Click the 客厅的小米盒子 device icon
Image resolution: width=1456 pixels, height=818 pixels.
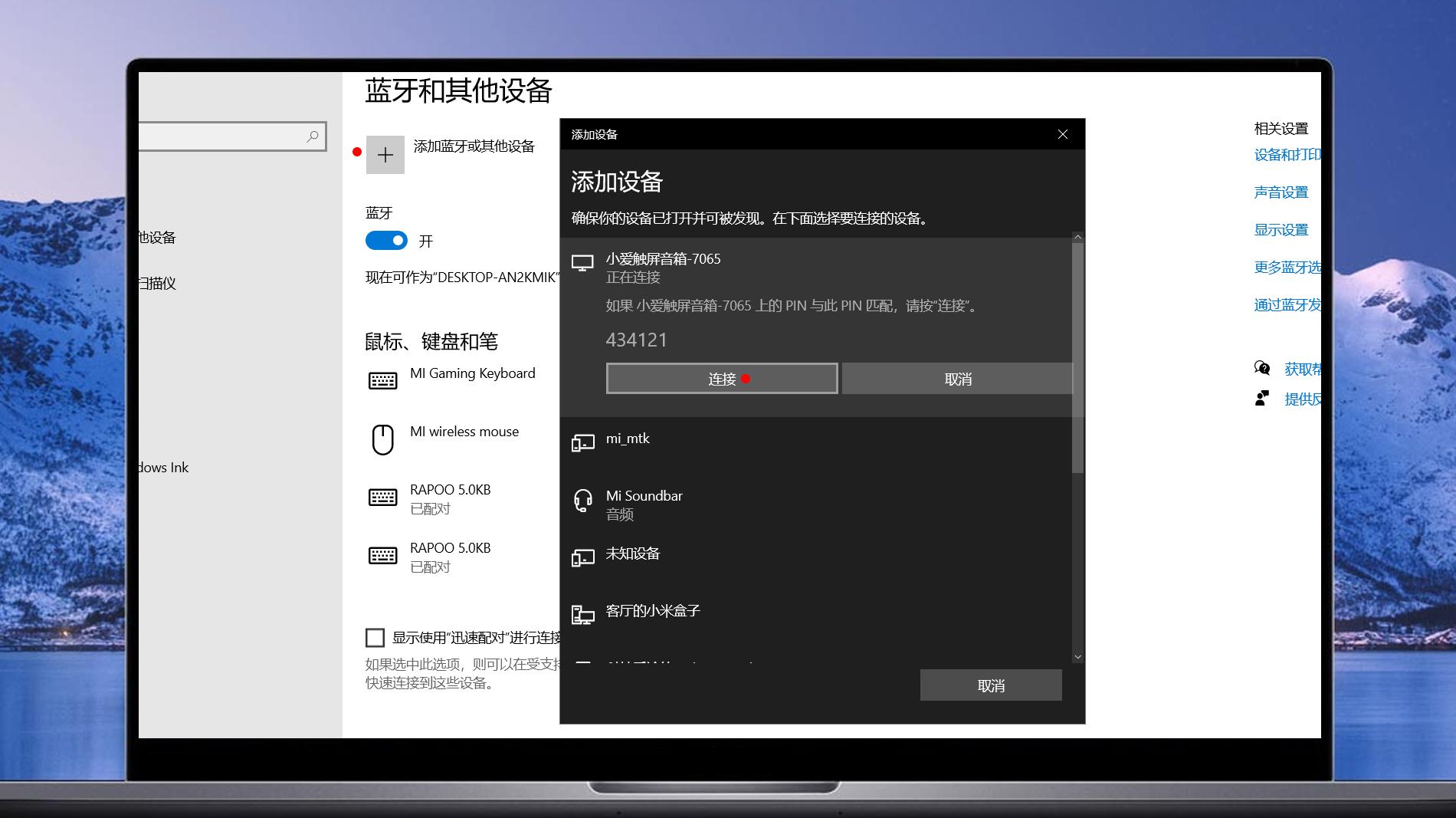pos(583,614)
